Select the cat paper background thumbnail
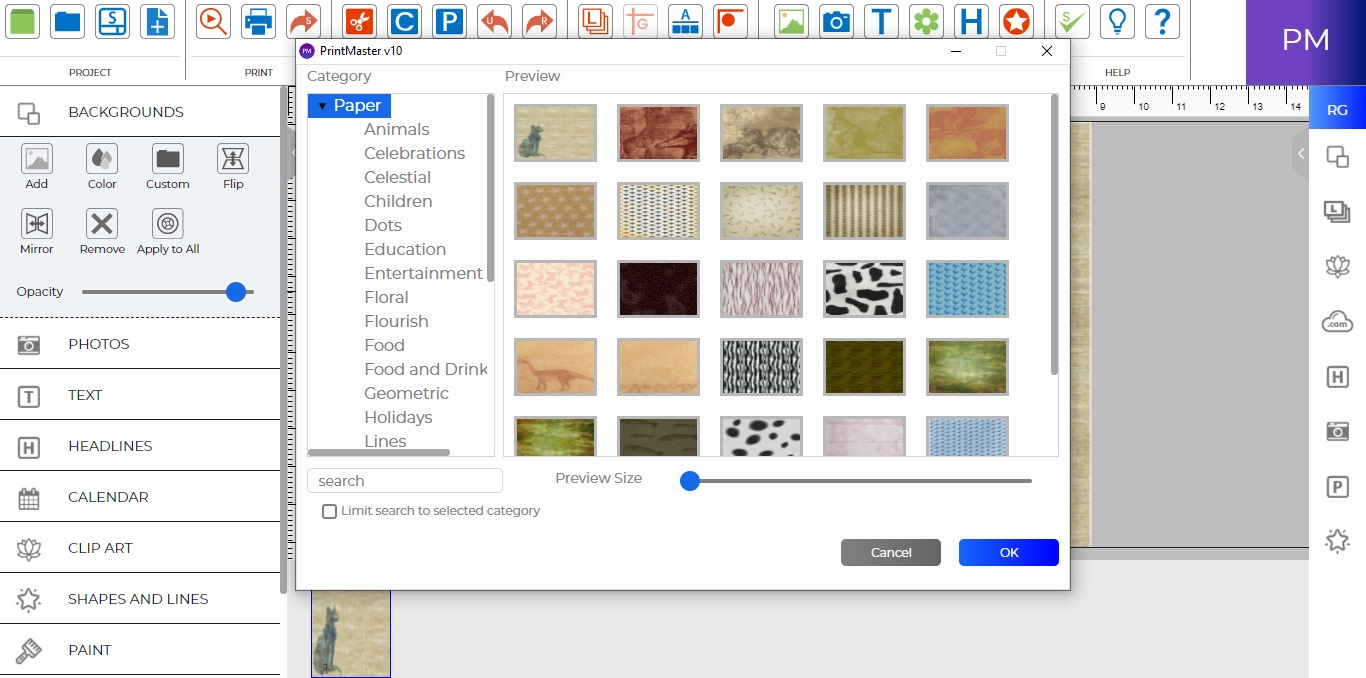Image resolution: width=1366 pixels, height=678 pixels. tap(555, 133)
